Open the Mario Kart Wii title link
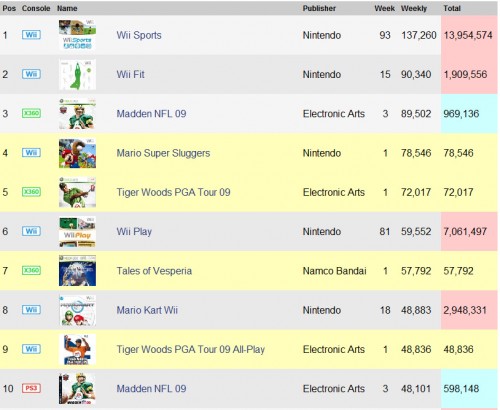 pos(147,310)
